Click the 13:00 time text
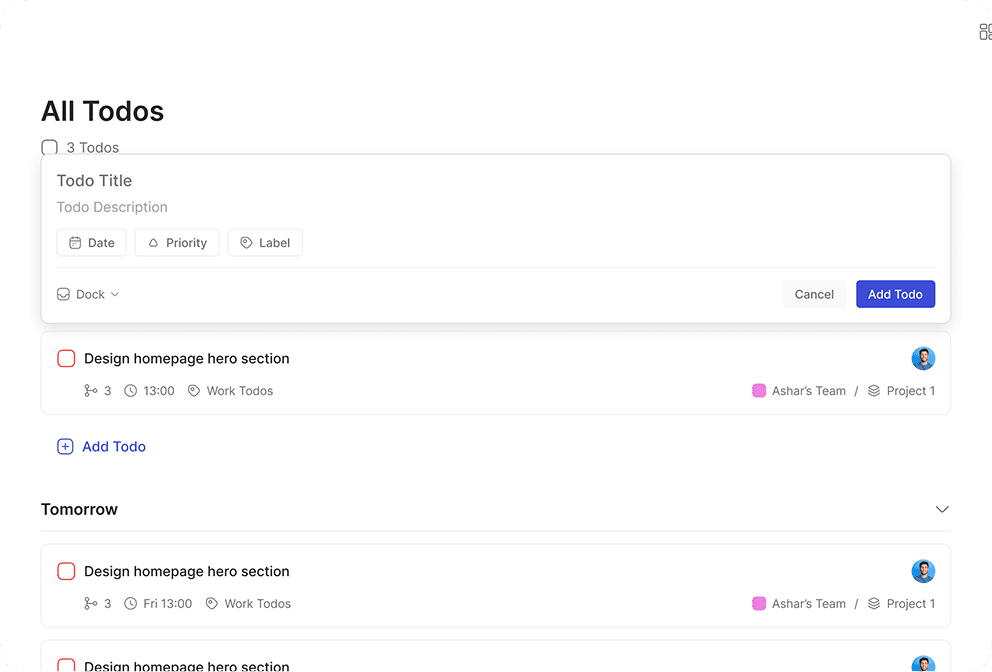 (159, 391)
